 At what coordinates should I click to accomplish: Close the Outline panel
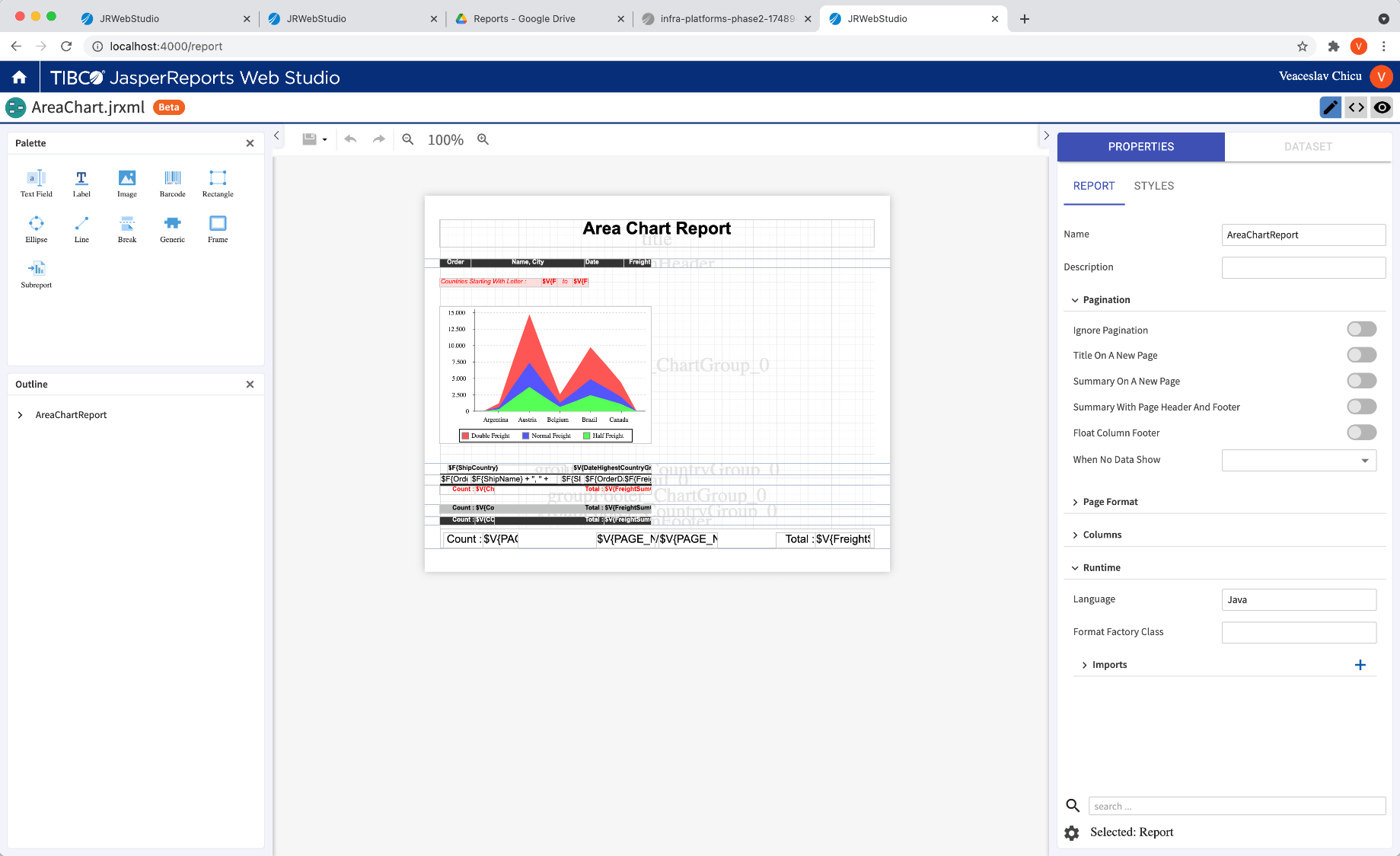tap(250, 385)
